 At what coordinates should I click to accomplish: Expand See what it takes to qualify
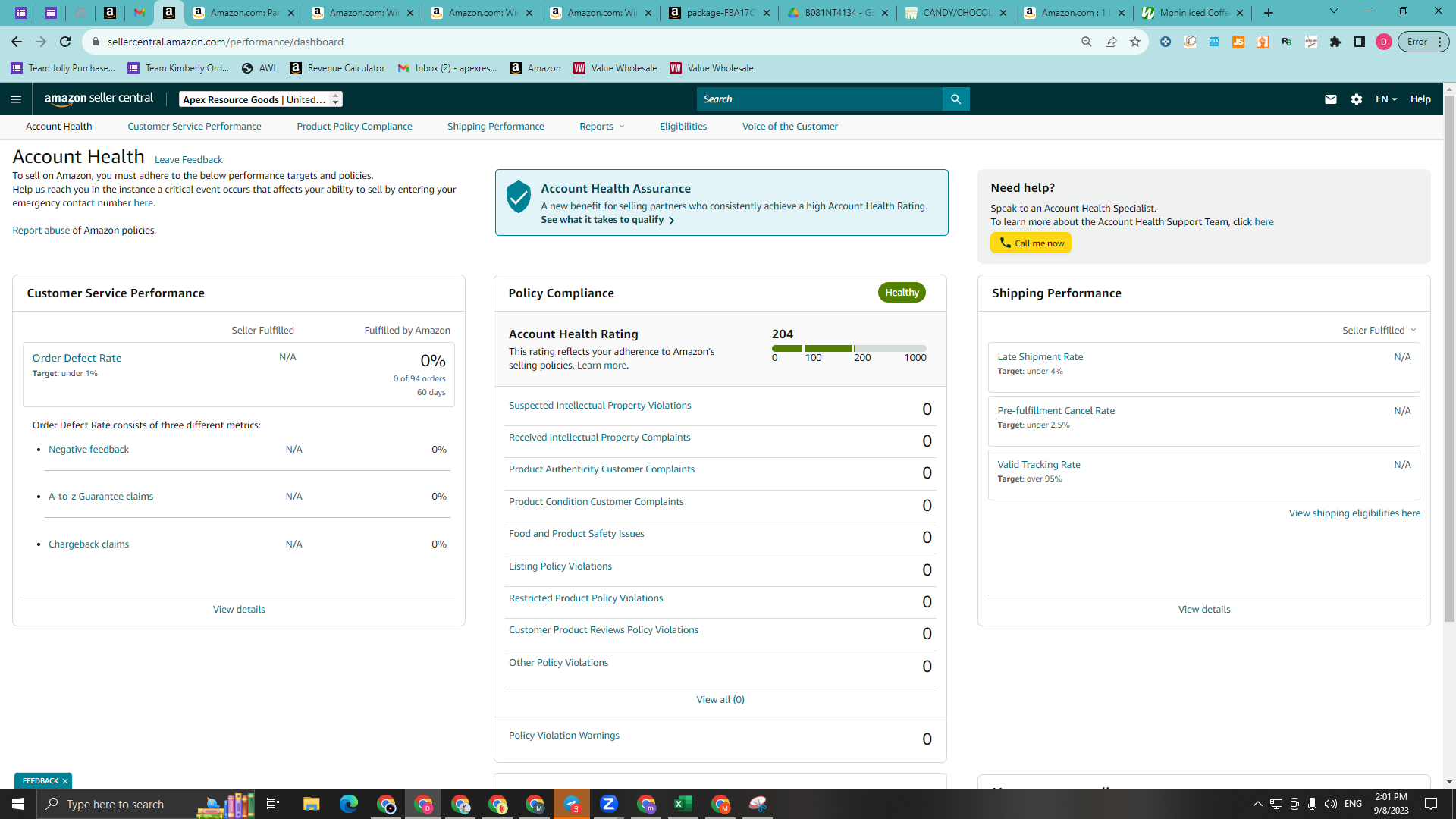coord(607,220)
